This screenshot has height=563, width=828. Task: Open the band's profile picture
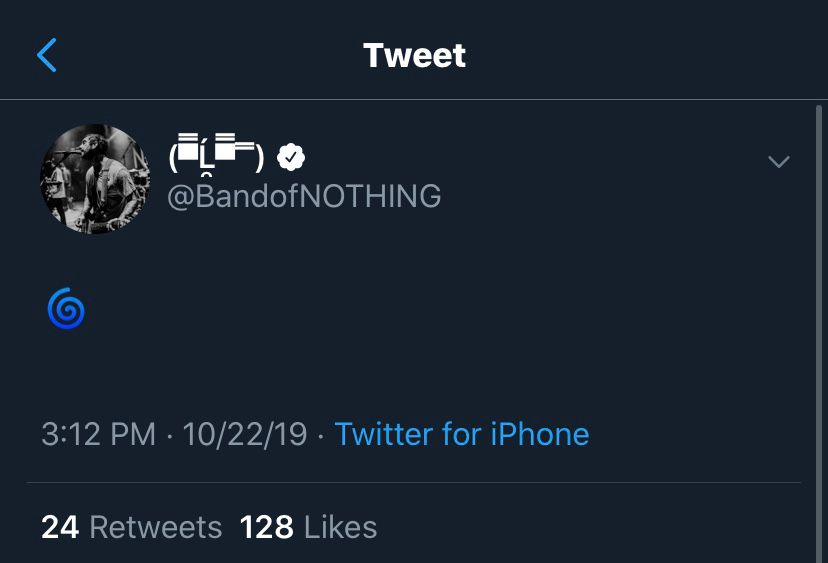click(x=94, y=179)
